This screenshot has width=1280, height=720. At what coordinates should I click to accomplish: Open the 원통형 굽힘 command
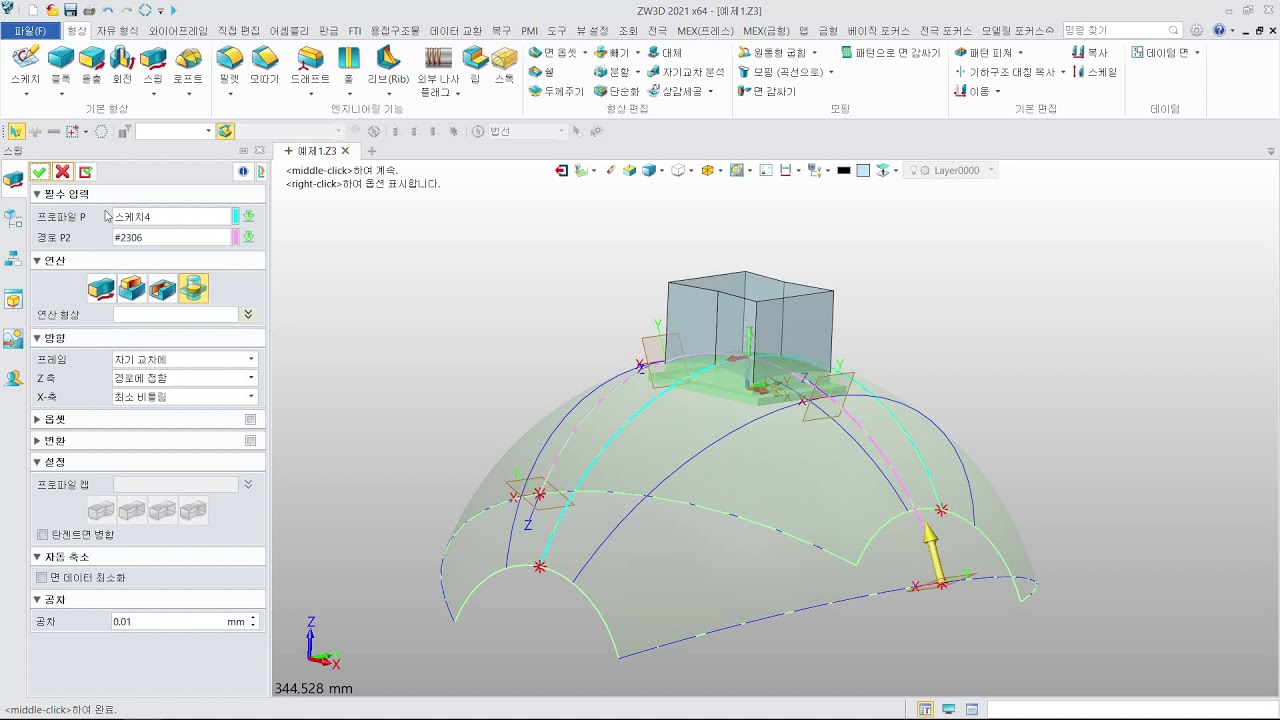tap(777, 53)
